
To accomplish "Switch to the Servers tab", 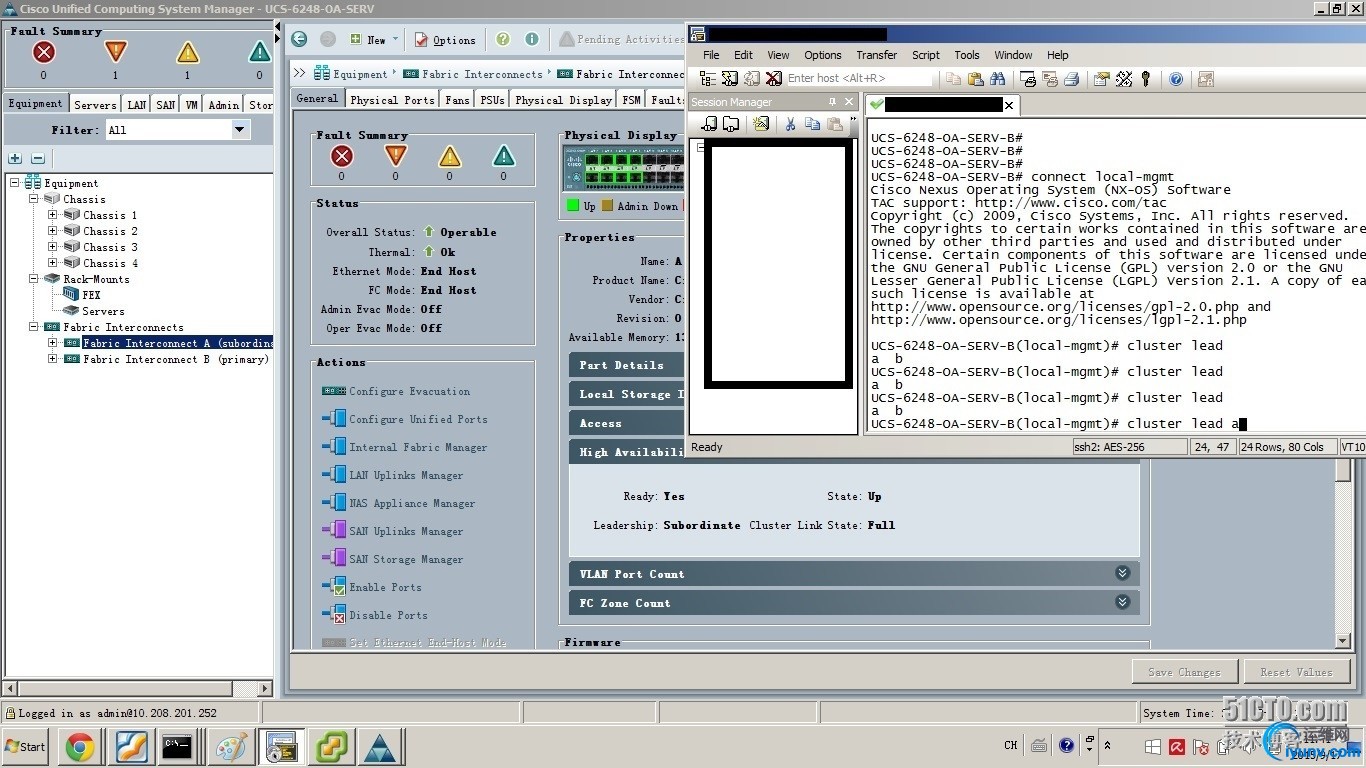I will (95, 104).
